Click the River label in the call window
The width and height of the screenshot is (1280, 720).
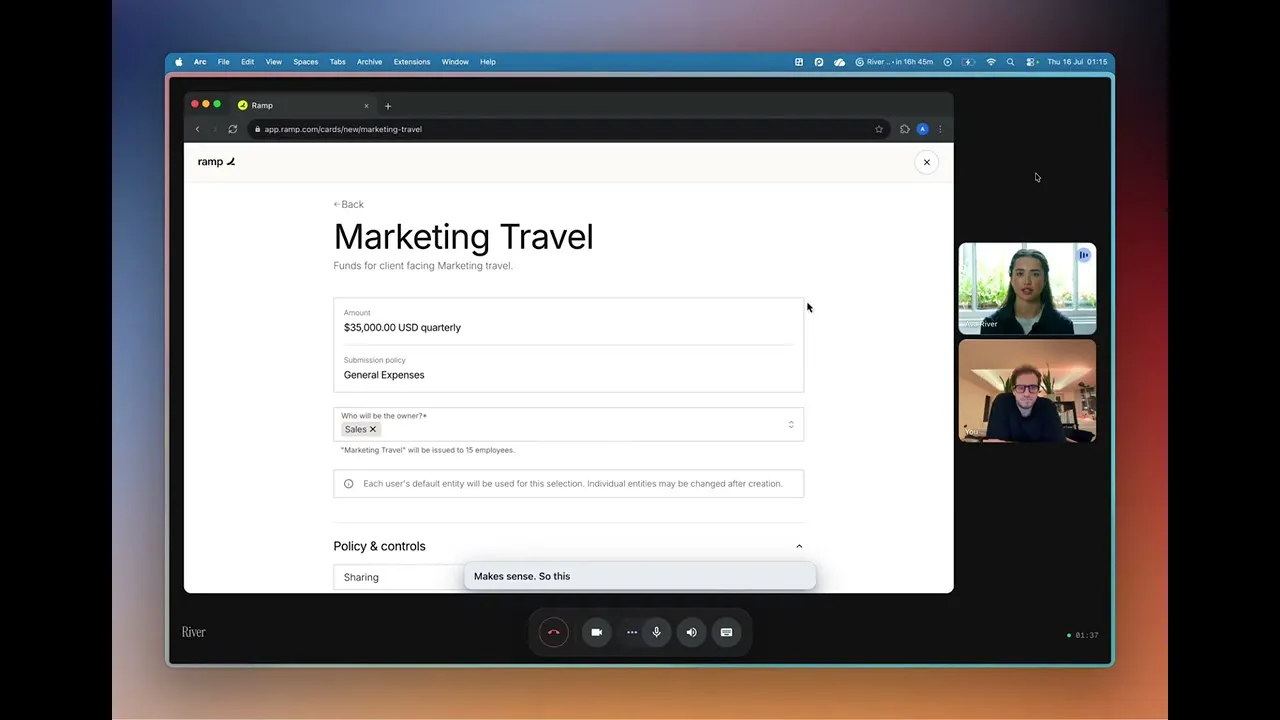(193, 632)
